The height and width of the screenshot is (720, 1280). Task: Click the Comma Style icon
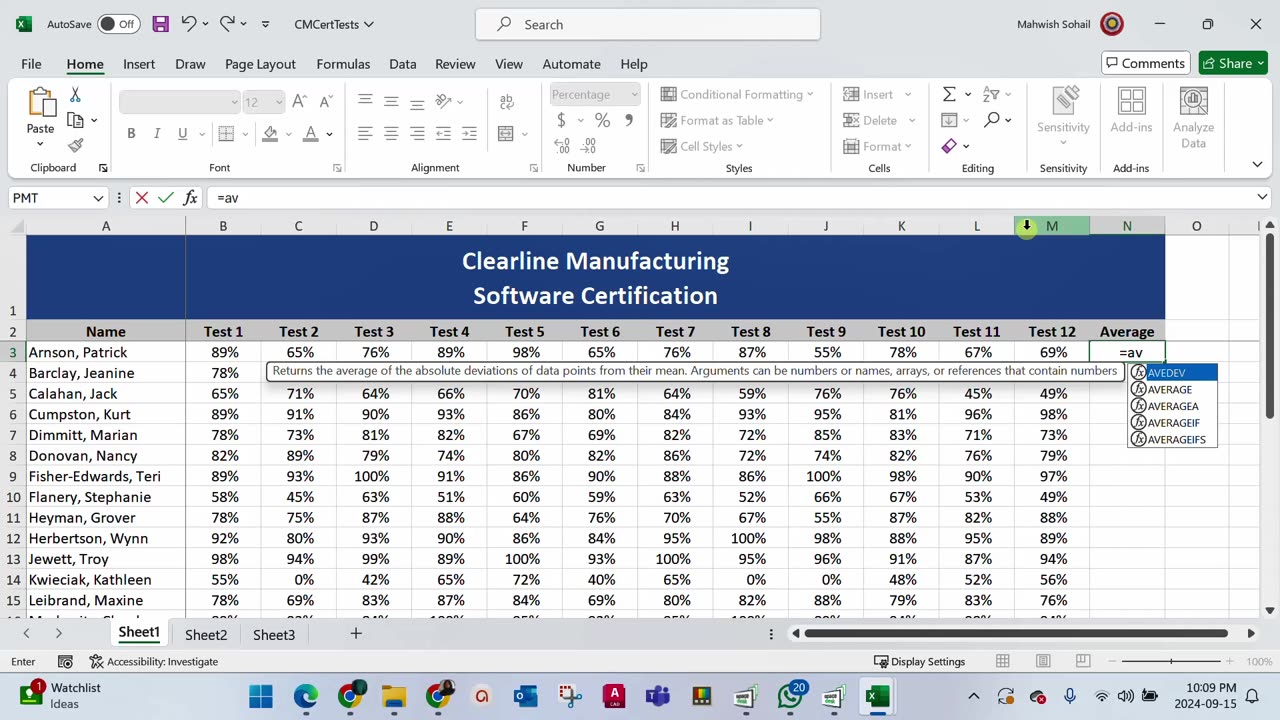(629, 120)
